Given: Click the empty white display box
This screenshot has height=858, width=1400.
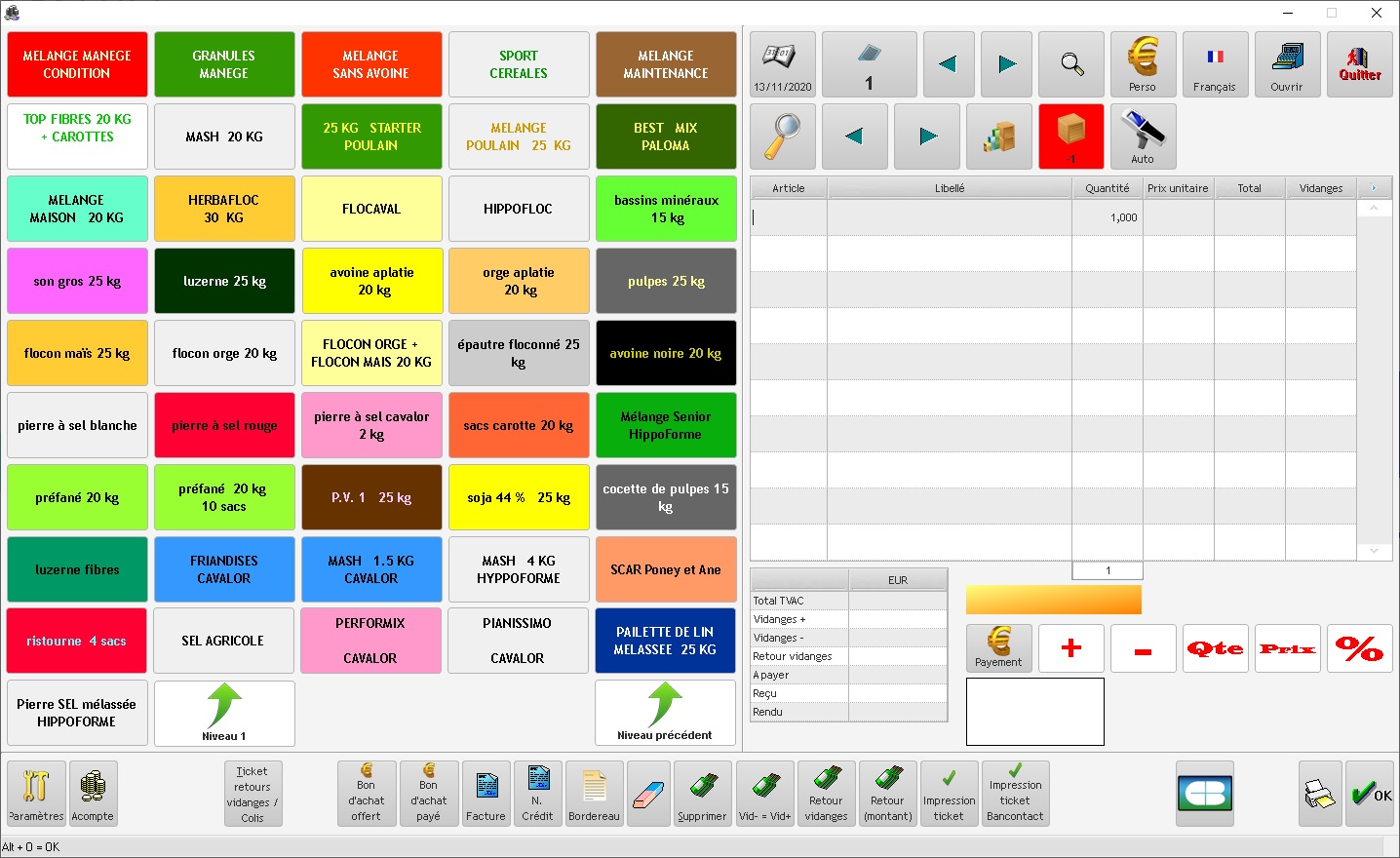Looking at the screenshot, I should click(1035, 712).
